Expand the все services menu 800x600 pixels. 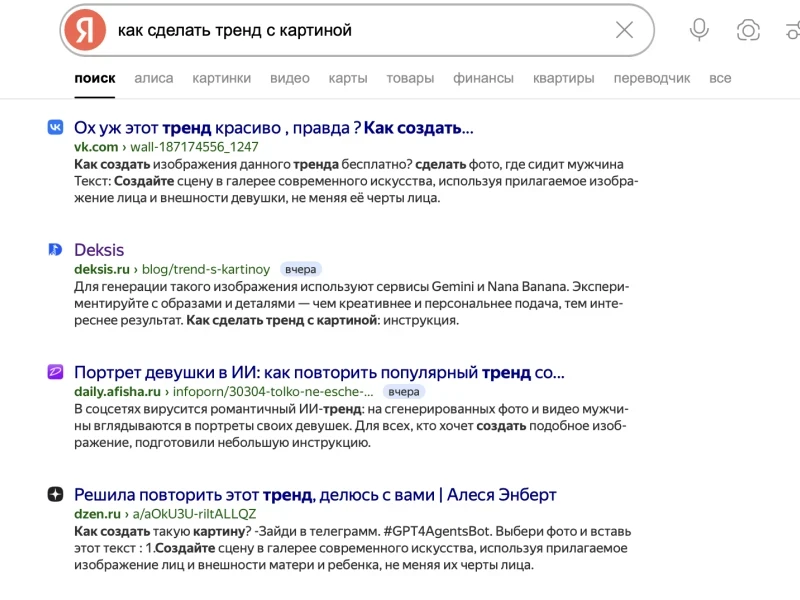pos(721,78)
